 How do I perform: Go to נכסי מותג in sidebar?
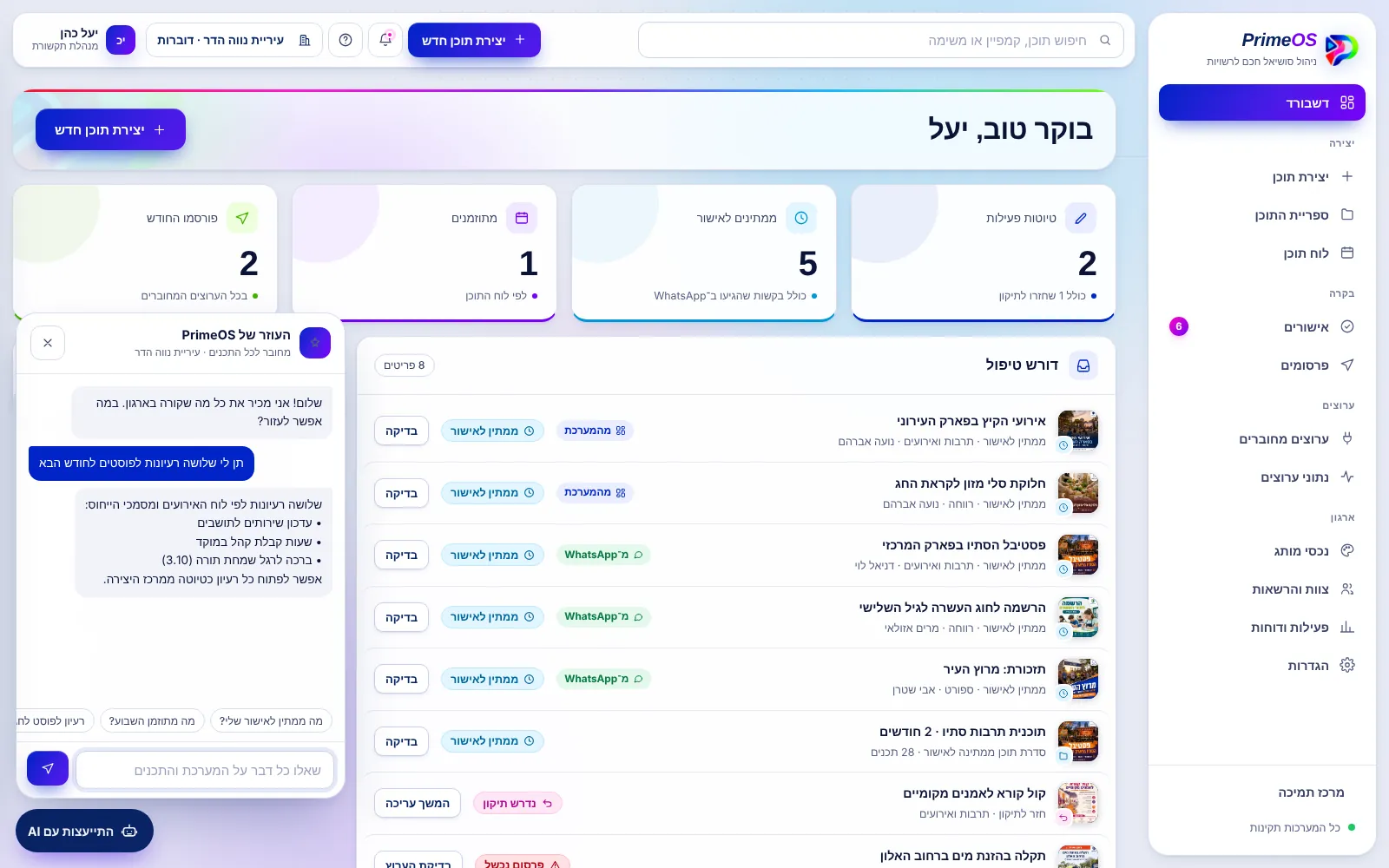1262,550
